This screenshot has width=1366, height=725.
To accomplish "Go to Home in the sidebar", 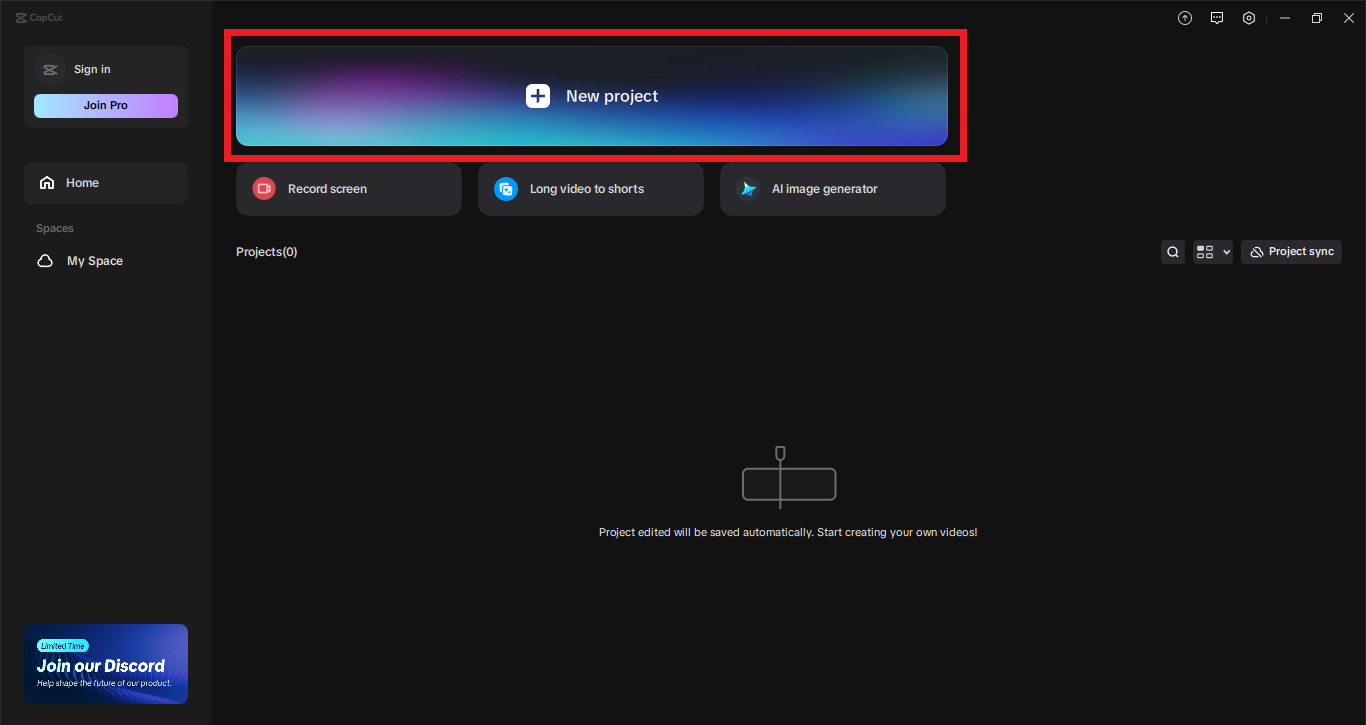I will click(106, 183).
